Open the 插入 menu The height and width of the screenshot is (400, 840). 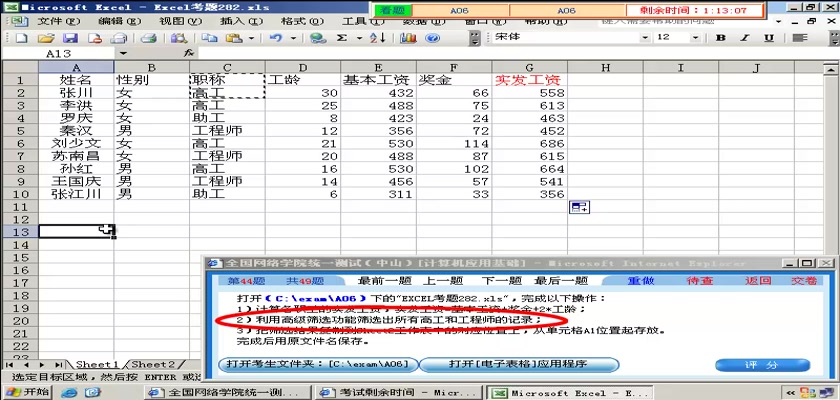(242, 21)
